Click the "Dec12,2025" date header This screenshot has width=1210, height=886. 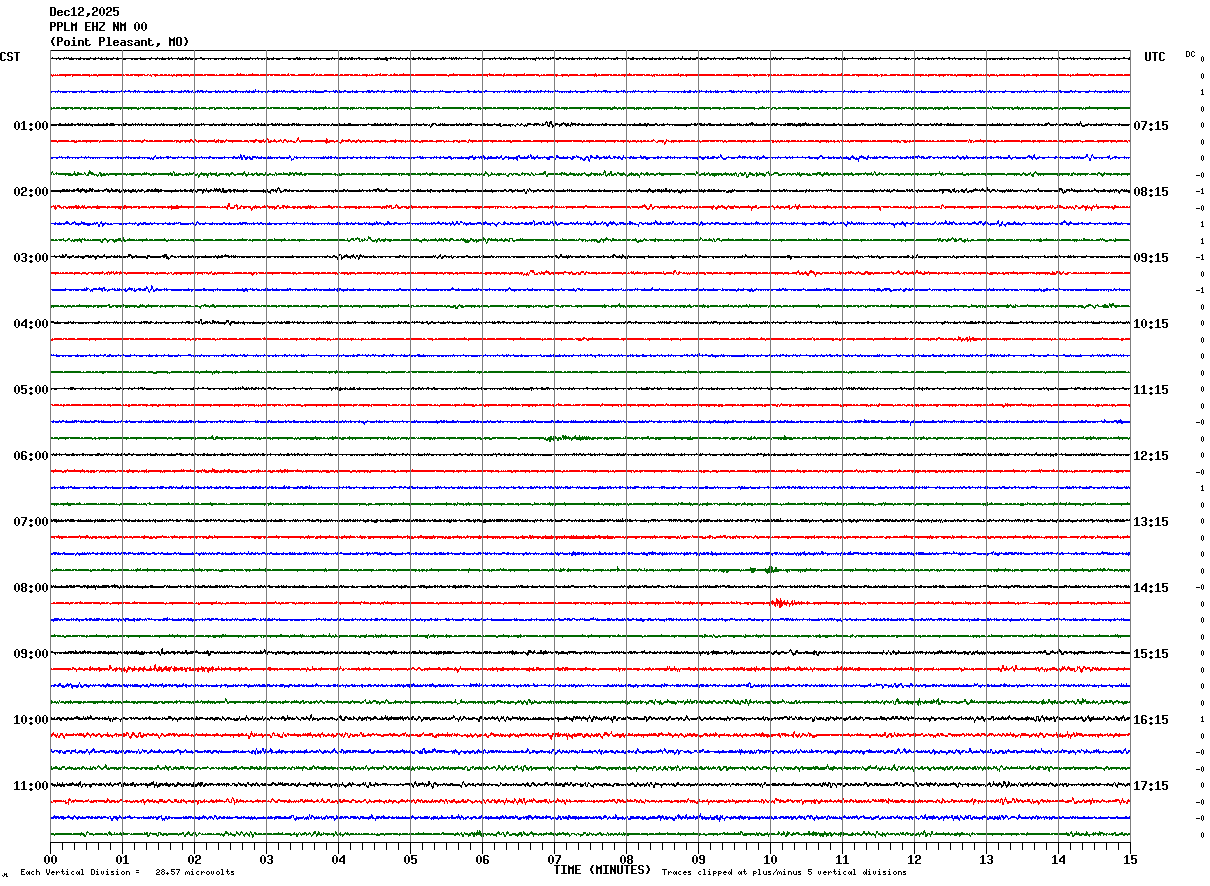click(x=84, y=12)
